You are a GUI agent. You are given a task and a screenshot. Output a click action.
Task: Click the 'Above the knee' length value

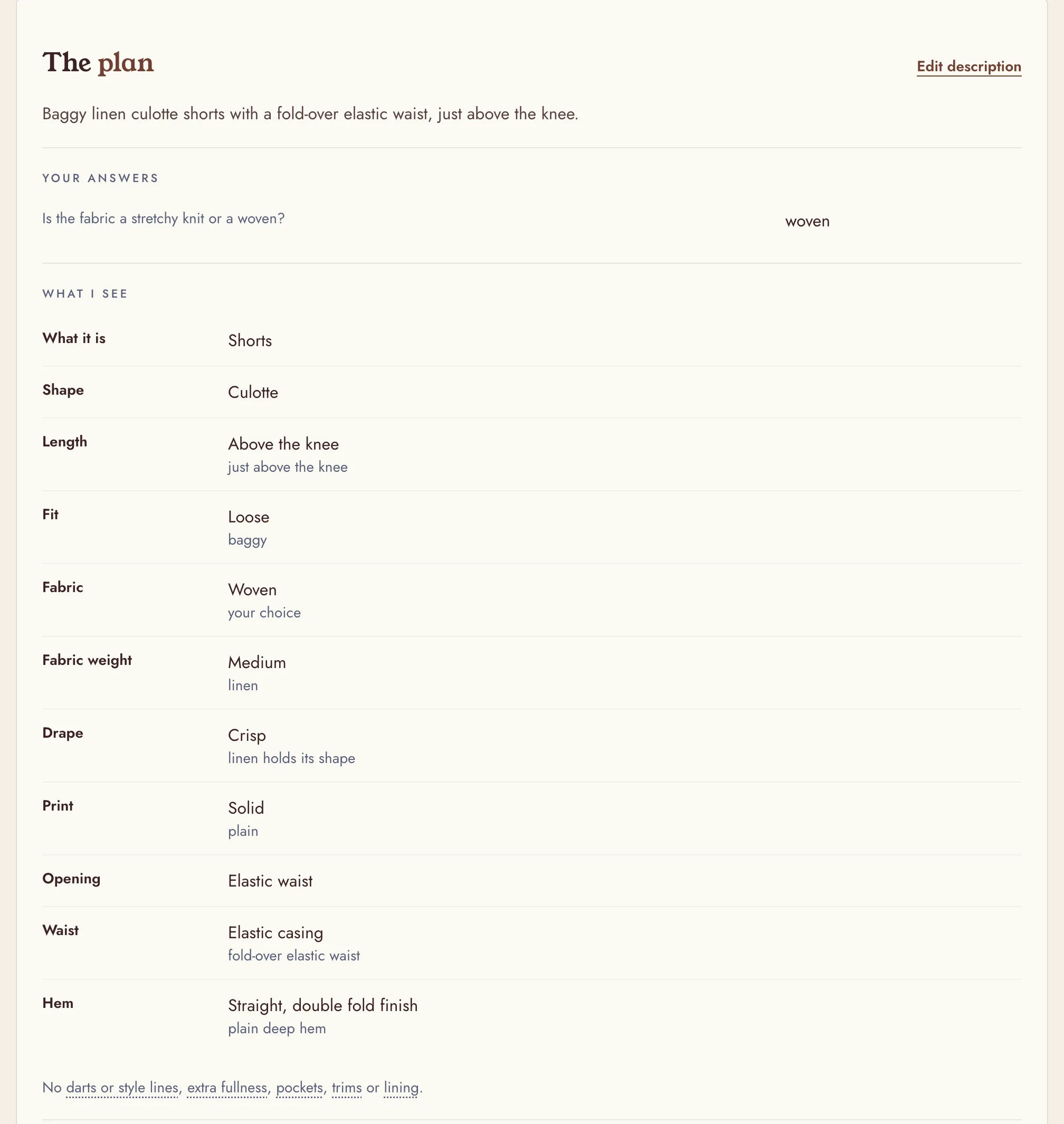point(283,444)
